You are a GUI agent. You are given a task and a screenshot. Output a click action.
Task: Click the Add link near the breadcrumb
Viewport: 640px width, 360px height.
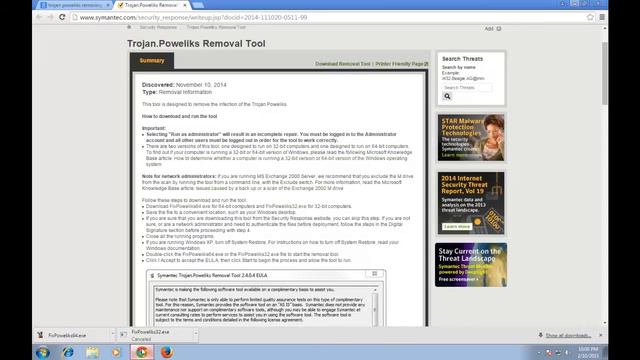coord(489,29)
